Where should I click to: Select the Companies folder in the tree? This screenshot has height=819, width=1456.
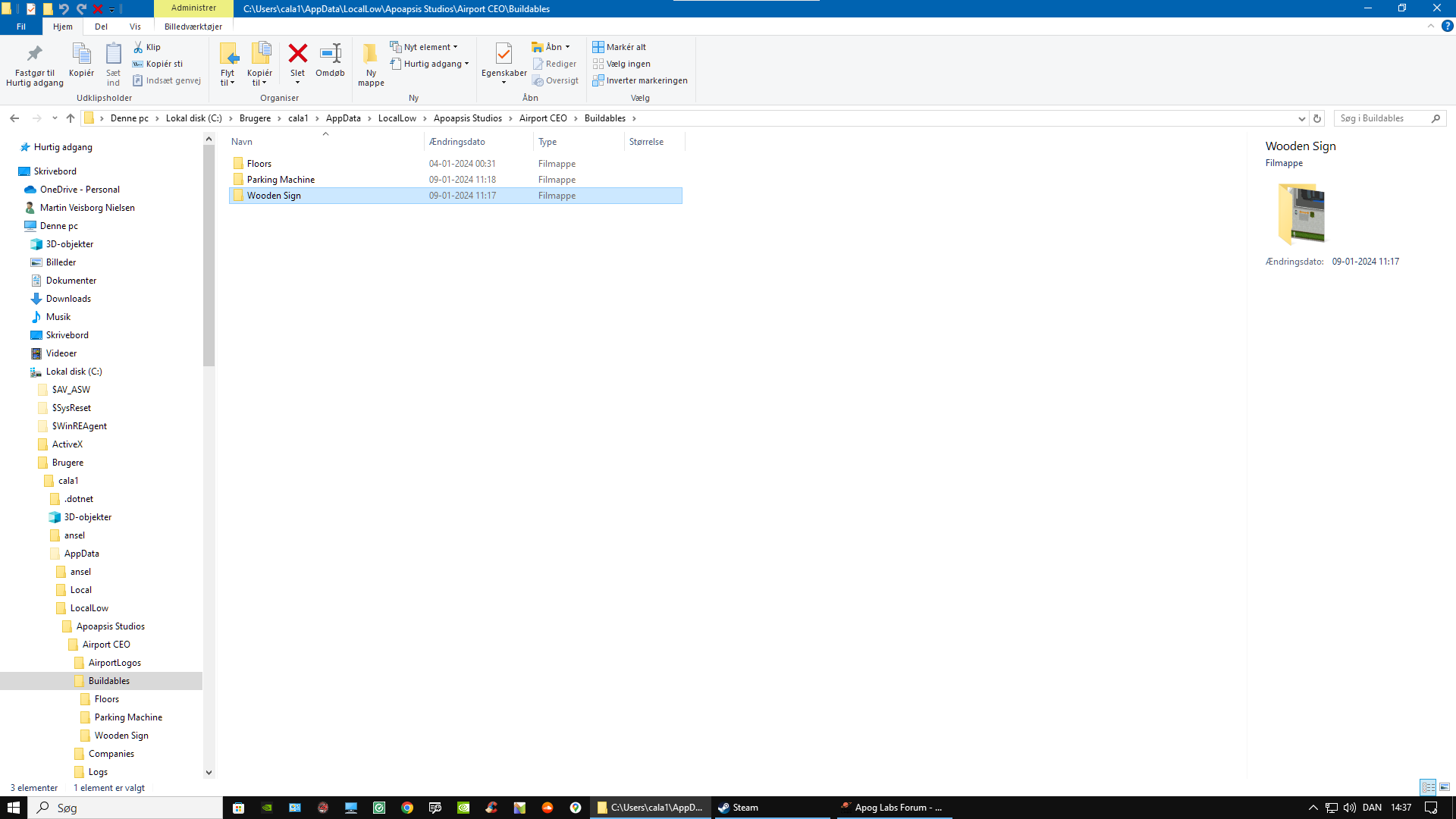click(111, 754)
